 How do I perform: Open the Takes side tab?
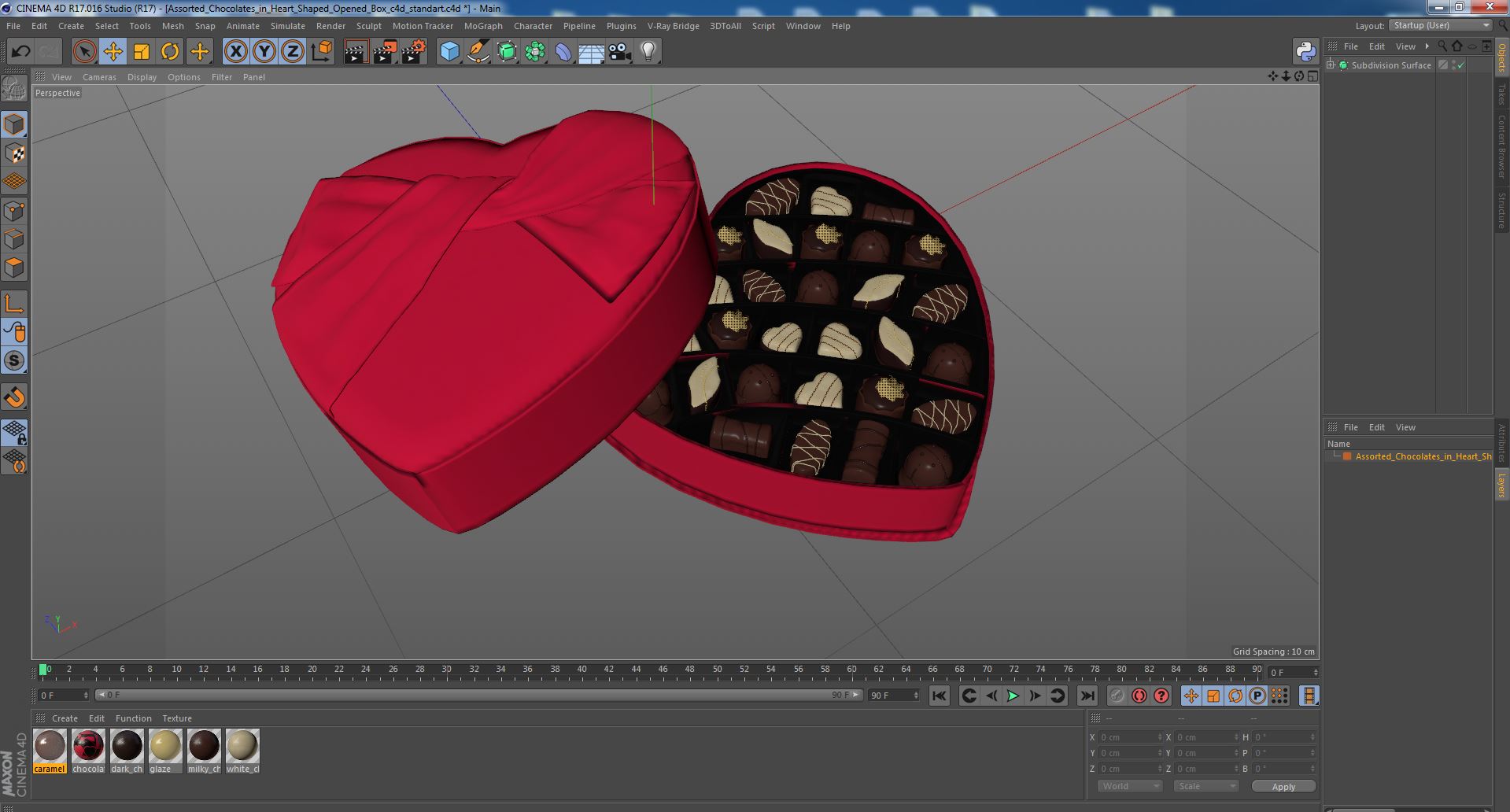[x=1501, y=94]
